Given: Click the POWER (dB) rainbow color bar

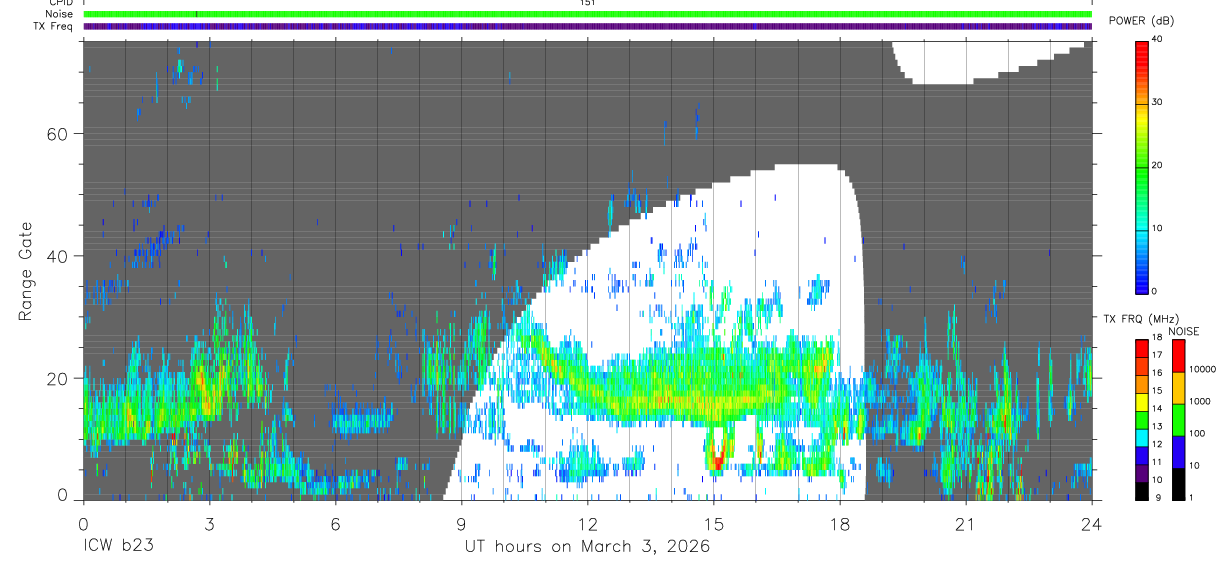Looking at the screenshot, I should (1141, 166).
